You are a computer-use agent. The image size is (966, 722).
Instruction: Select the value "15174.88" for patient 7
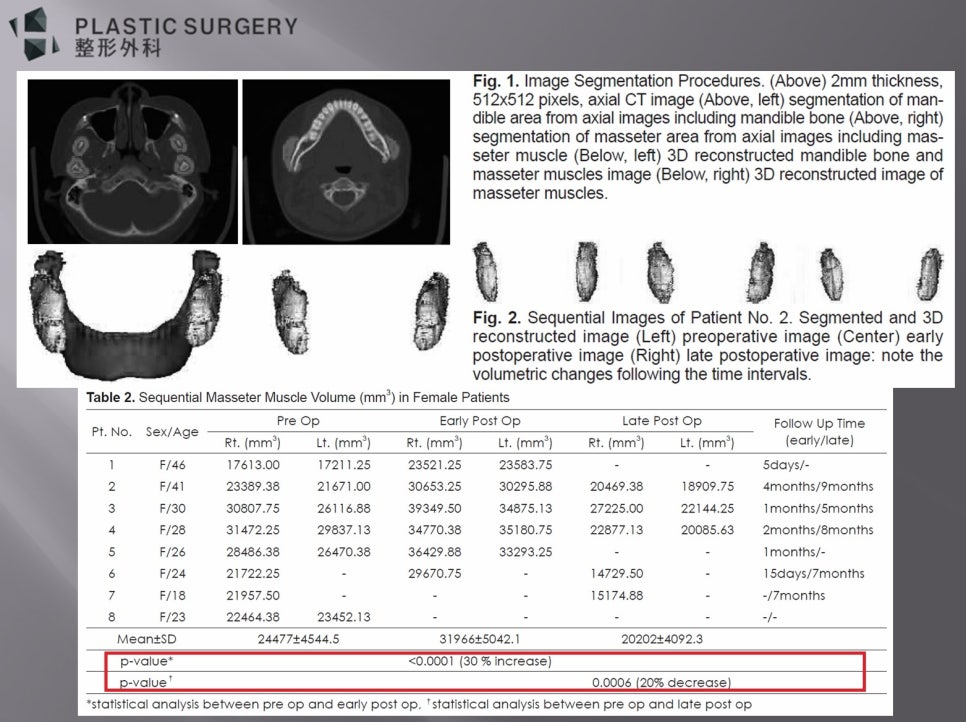point(617,596)
